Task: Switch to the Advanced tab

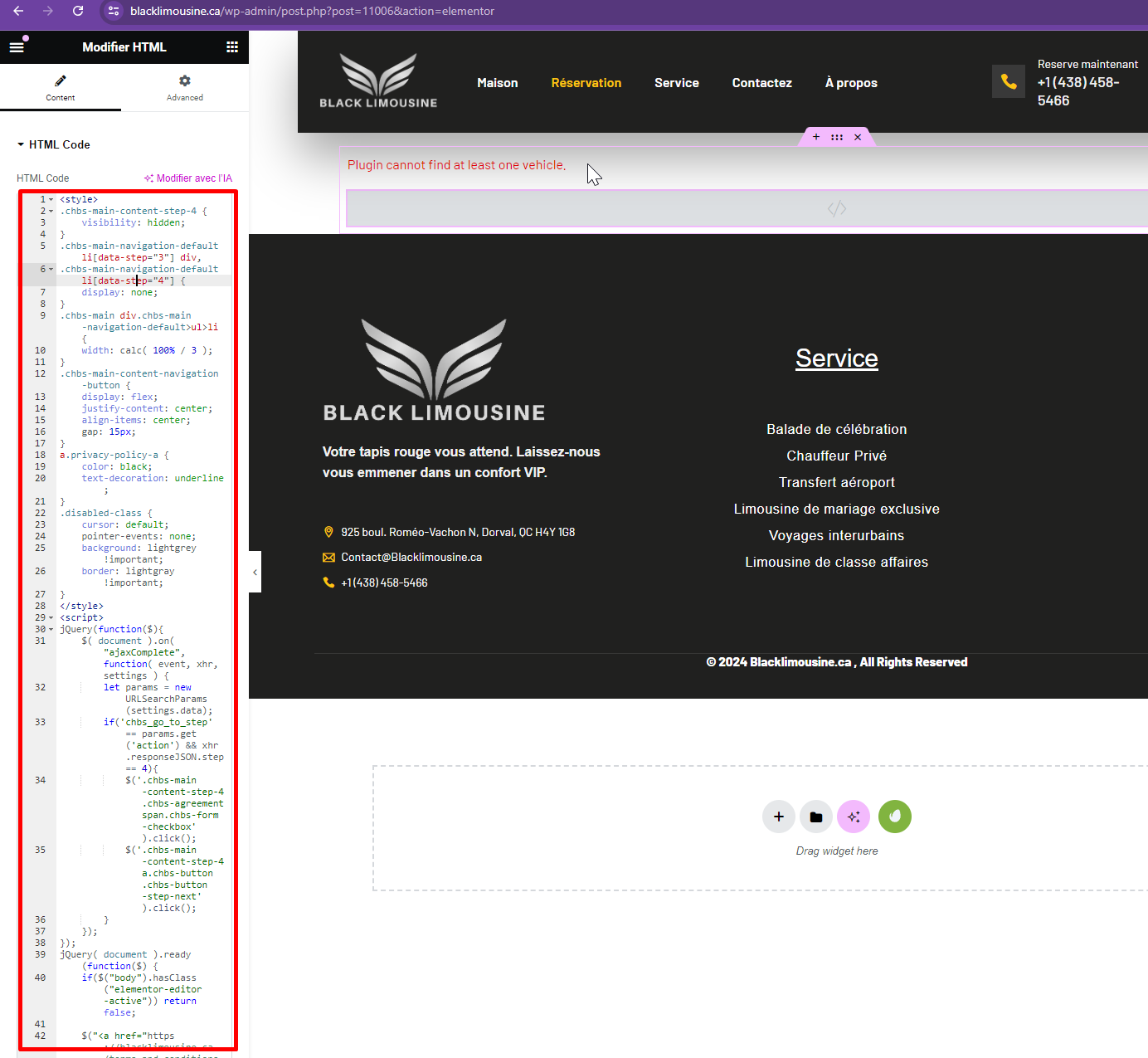Action: 184,87
